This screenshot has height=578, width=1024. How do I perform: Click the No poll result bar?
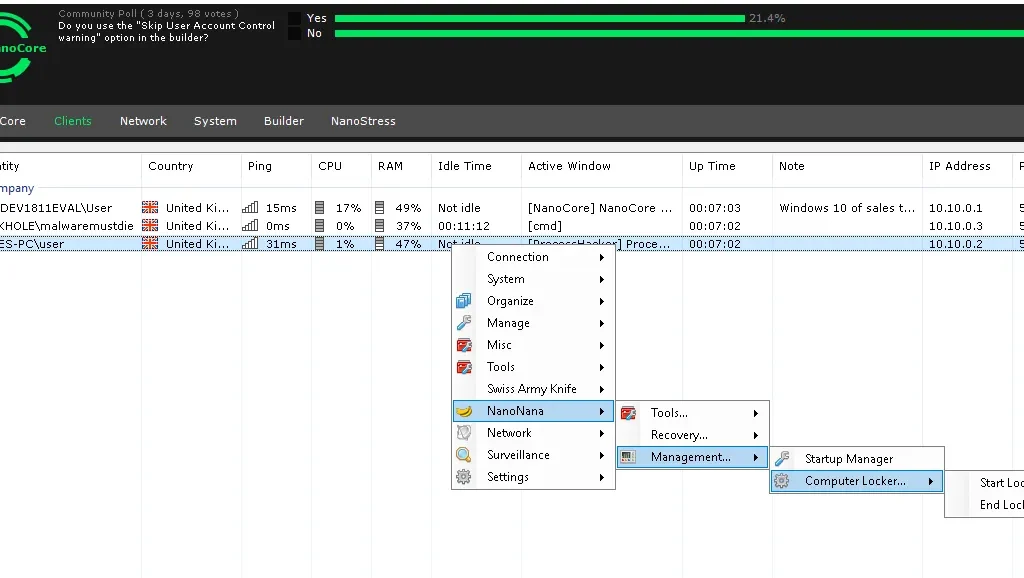679,33
